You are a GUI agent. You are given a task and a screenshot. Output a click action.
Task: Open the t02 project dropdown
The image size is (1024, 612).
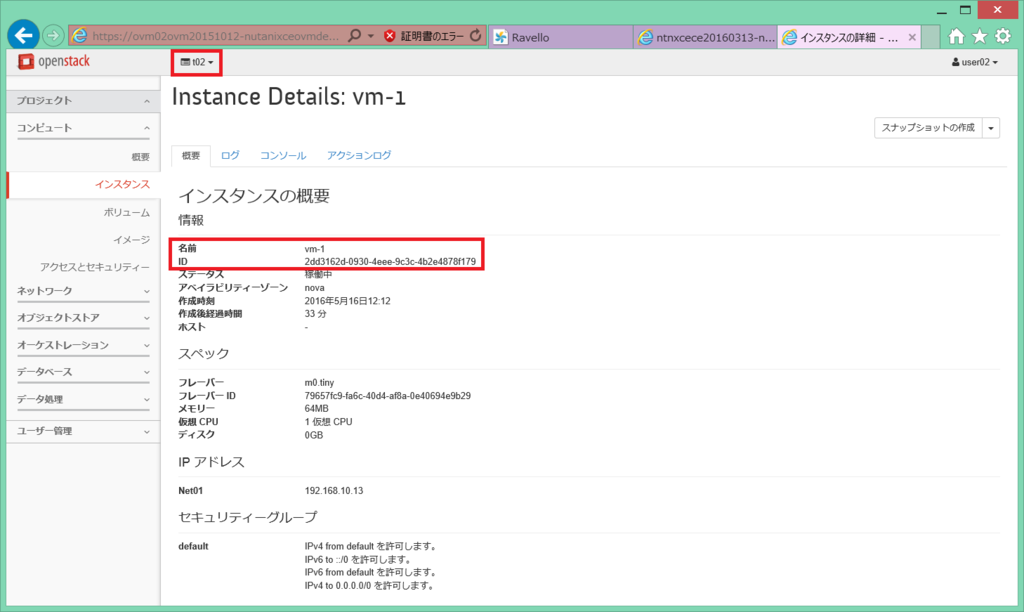point(197,62)
